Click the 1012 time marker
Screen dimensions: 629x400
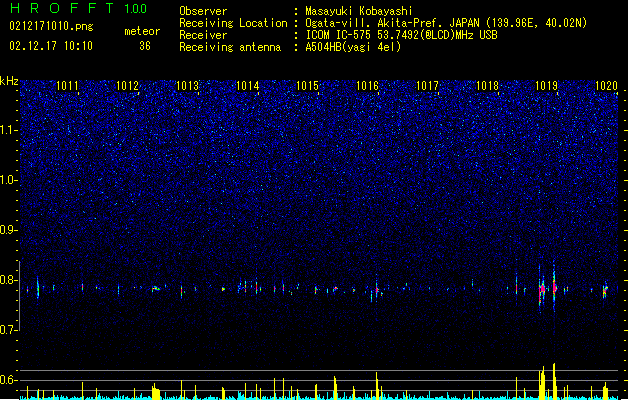pyautogui.click(x=127, y=86)
